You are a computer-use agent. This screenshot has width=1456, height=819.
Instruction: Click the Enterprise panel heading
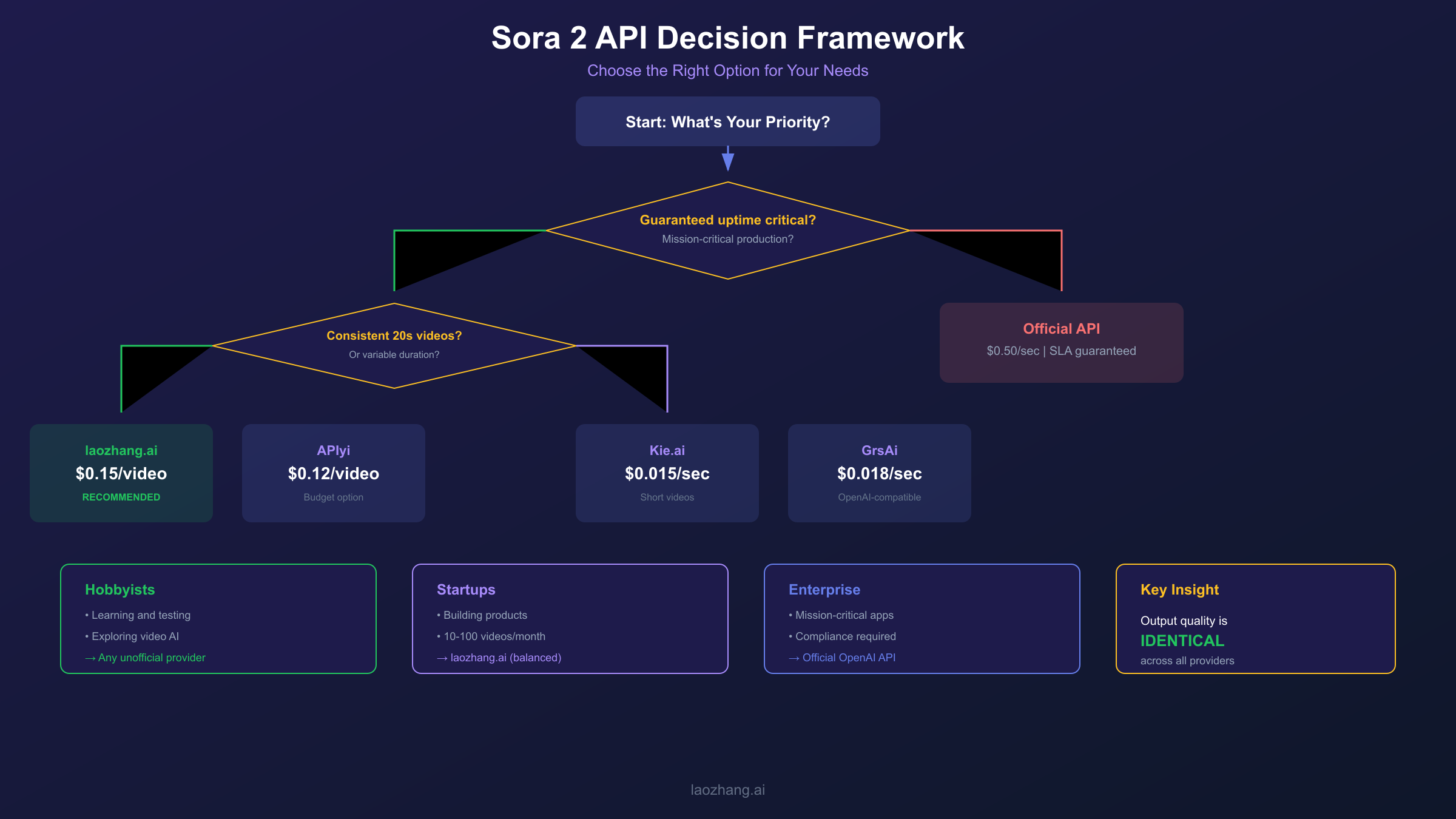pos(824,590)
